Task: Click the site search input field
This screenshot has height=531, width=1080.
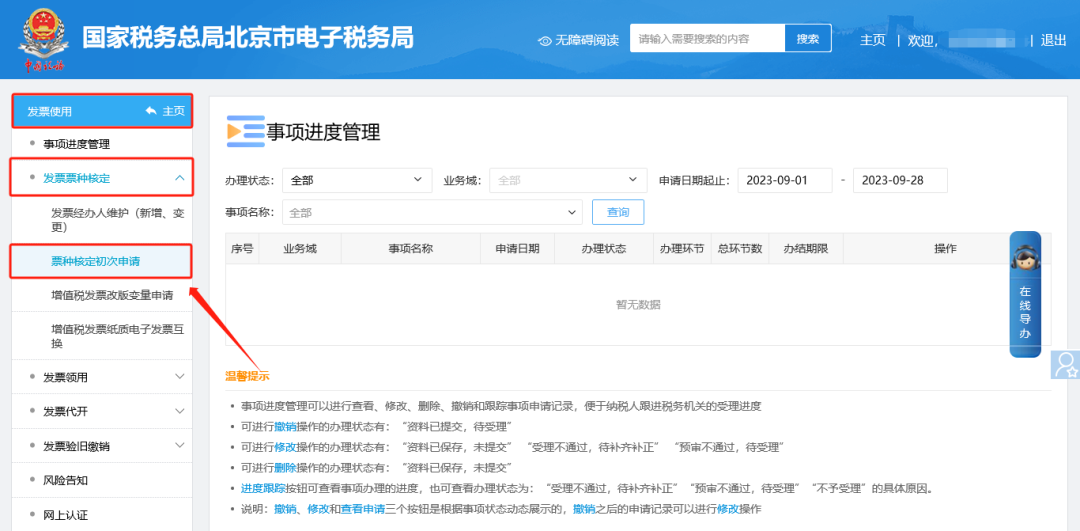Action: 707,39
